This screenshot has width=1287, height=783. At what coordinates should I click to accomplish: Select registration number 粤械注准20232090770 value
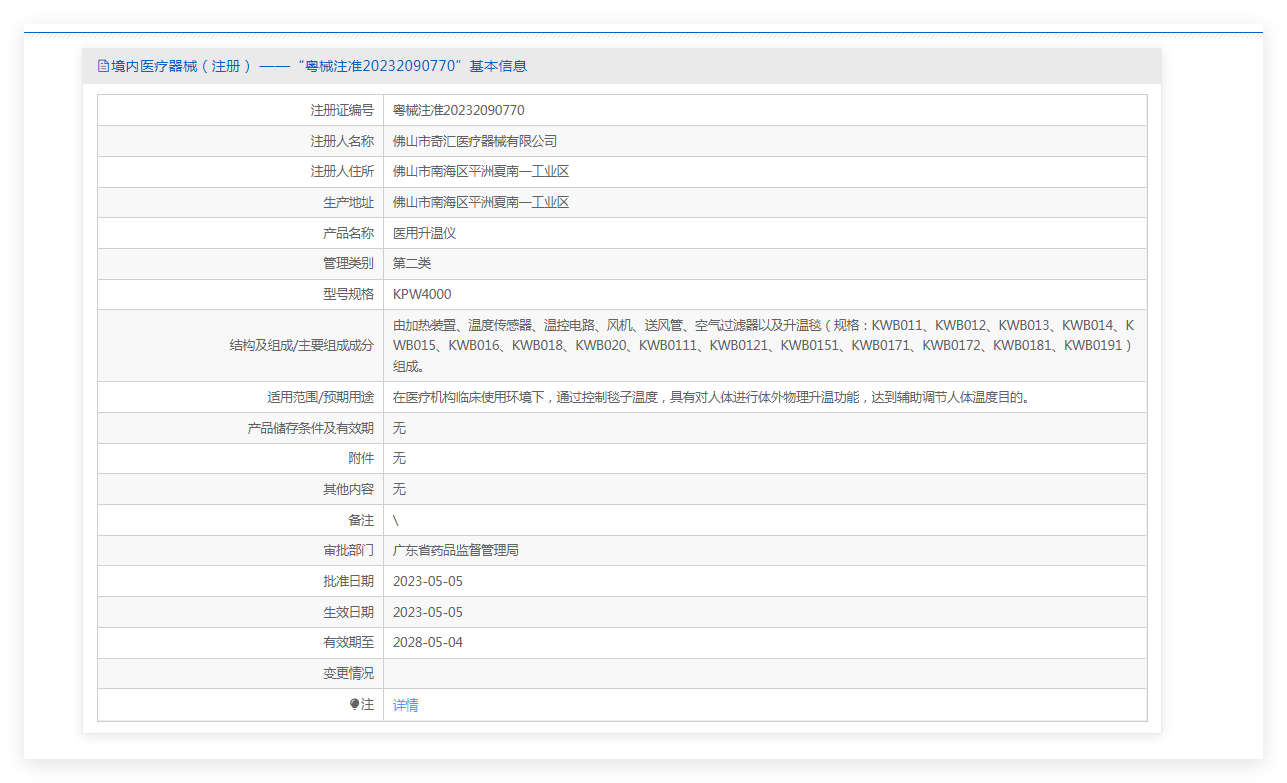click(459, 110)
